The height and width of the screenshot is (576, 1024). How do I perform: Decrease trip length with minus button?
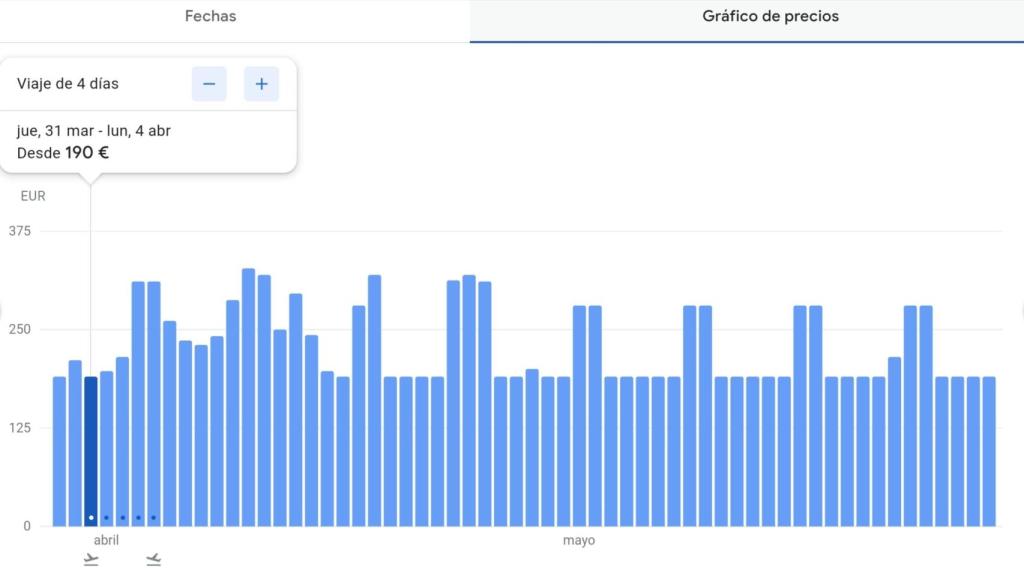(209, 84)
